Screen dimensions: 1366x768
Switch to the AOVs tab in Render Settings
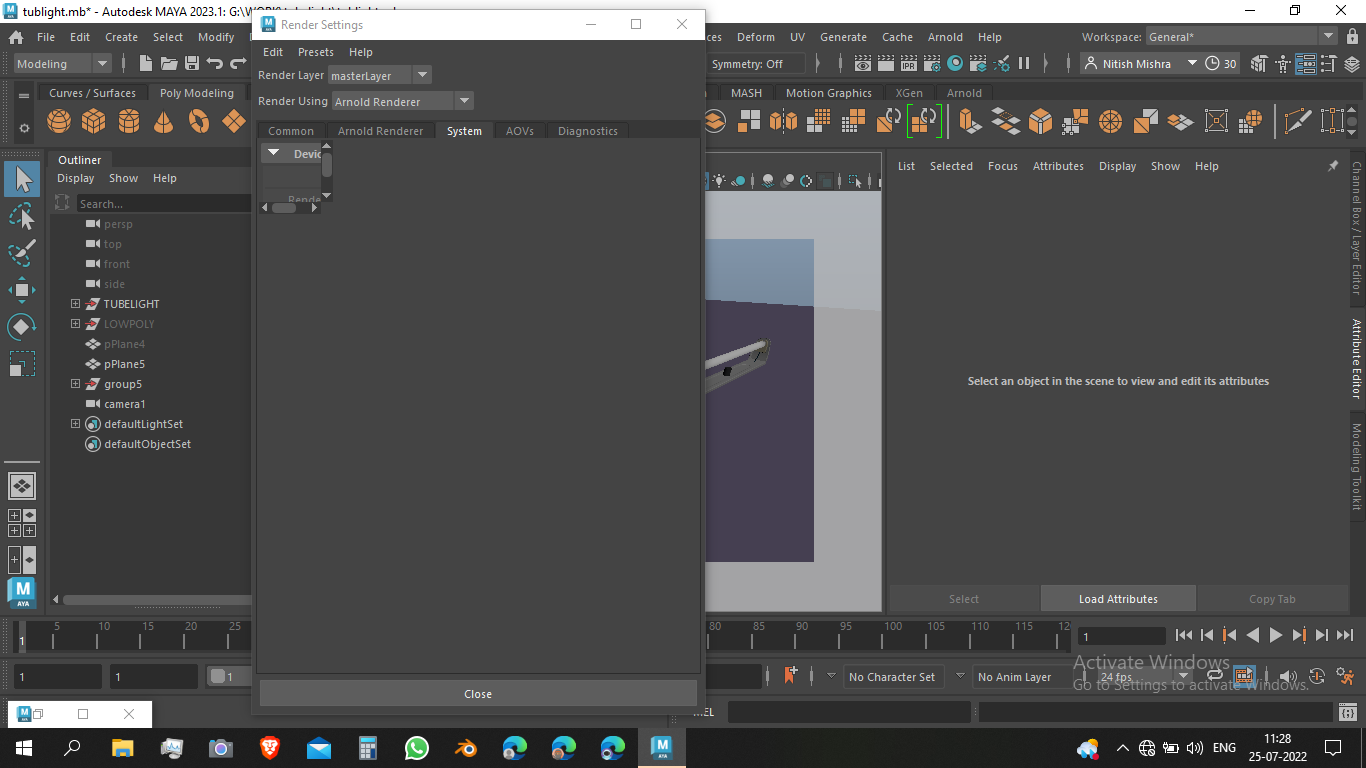(519, 130)
